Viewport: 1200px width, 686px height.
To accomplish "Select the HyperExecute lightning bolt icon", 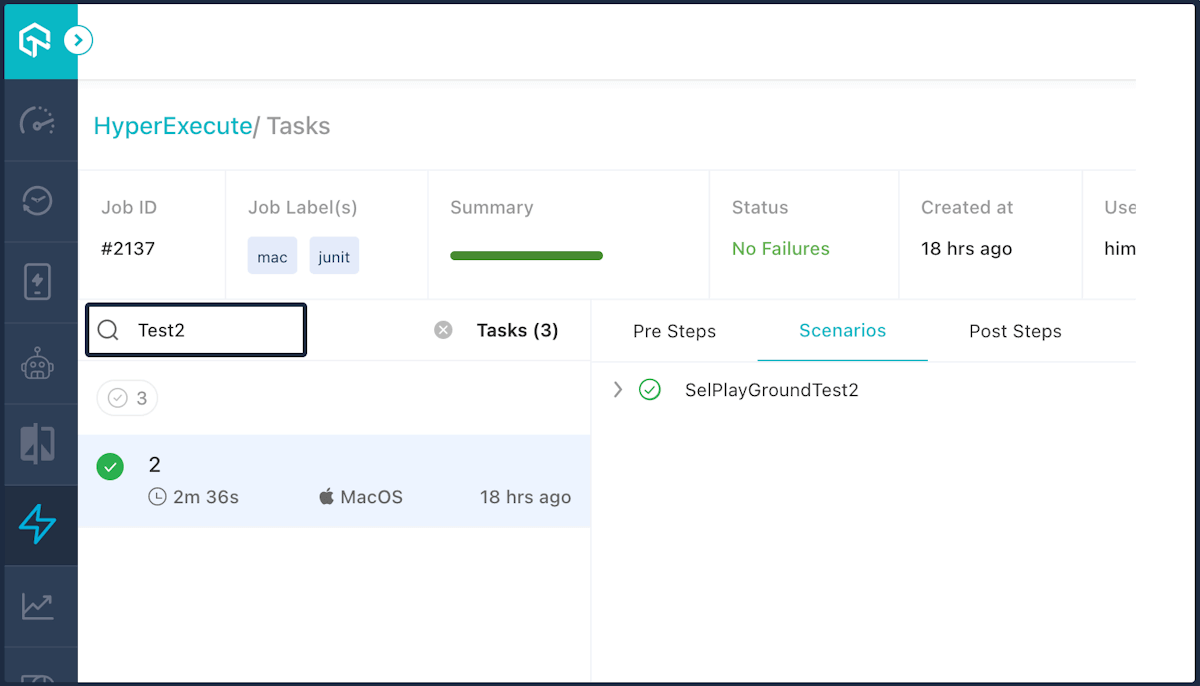I will click(x=38, y=525).
